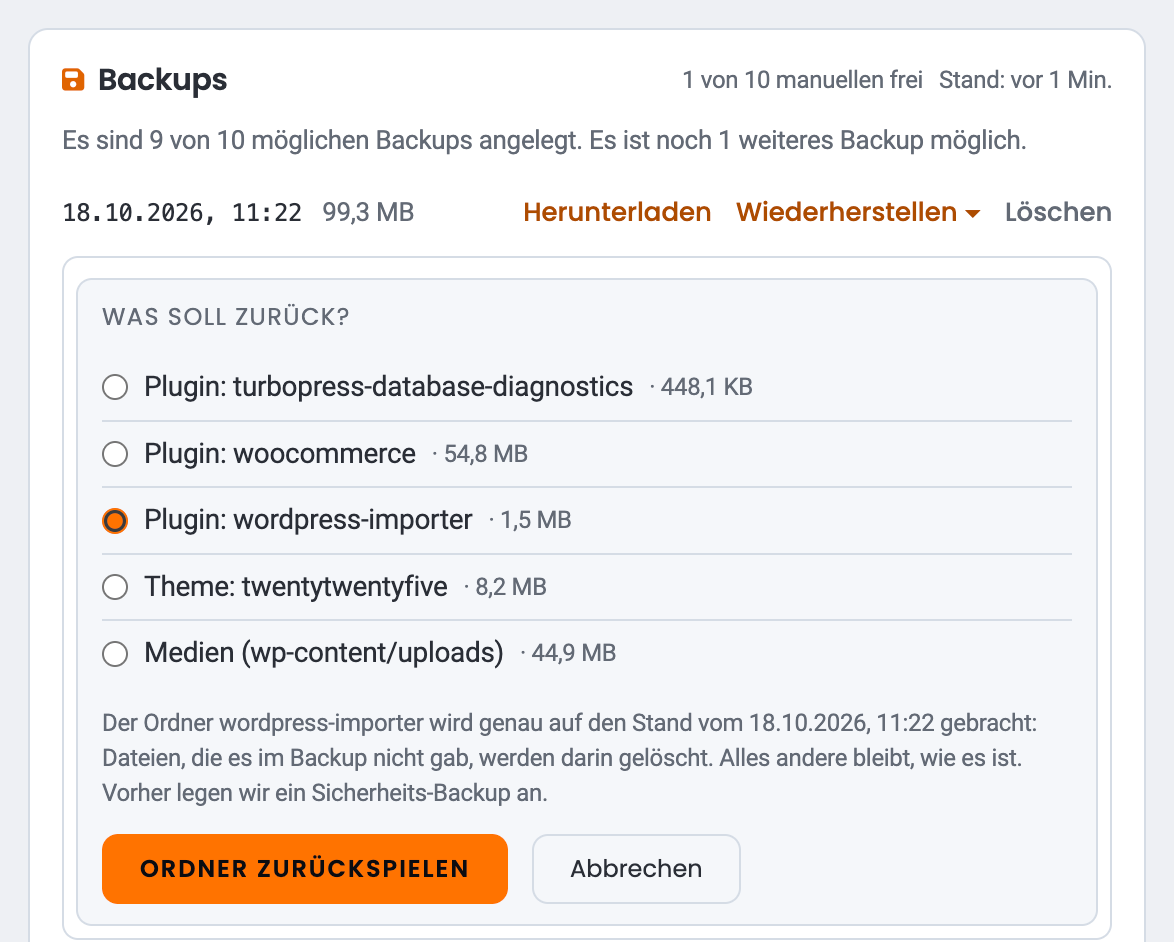Open the Wiederherstellen dropdown menu
Screen dimensions: 1174x942
coord(858,212)
